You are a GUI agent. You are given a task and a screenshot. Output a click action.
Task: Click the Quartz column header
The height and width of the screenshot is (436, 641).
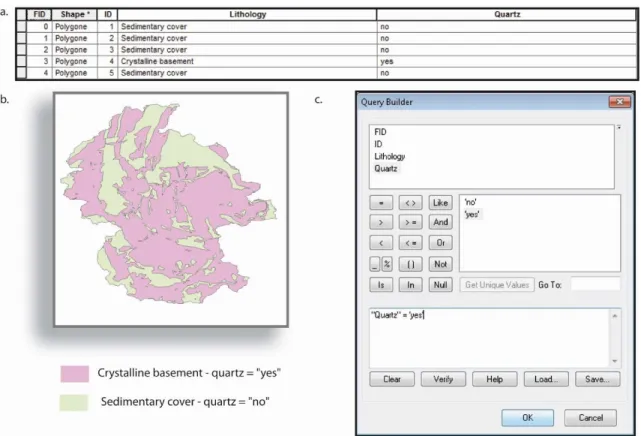(507, 15)
